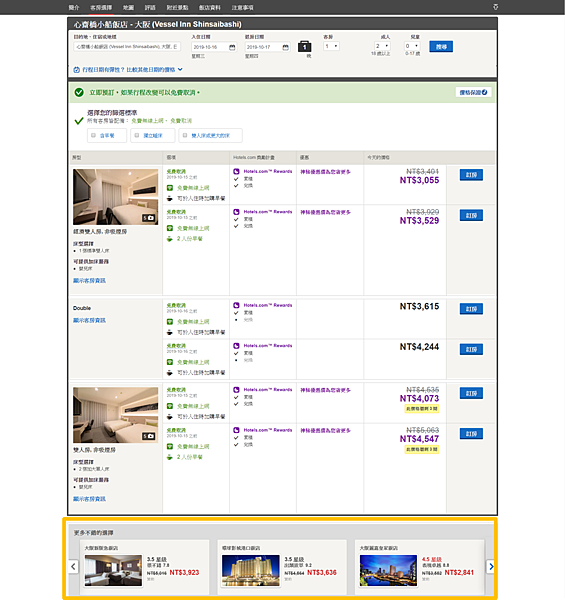Click the camera icon on twin room photo
This screenshot has height=600, width=565.
click(x=149, y=436)
